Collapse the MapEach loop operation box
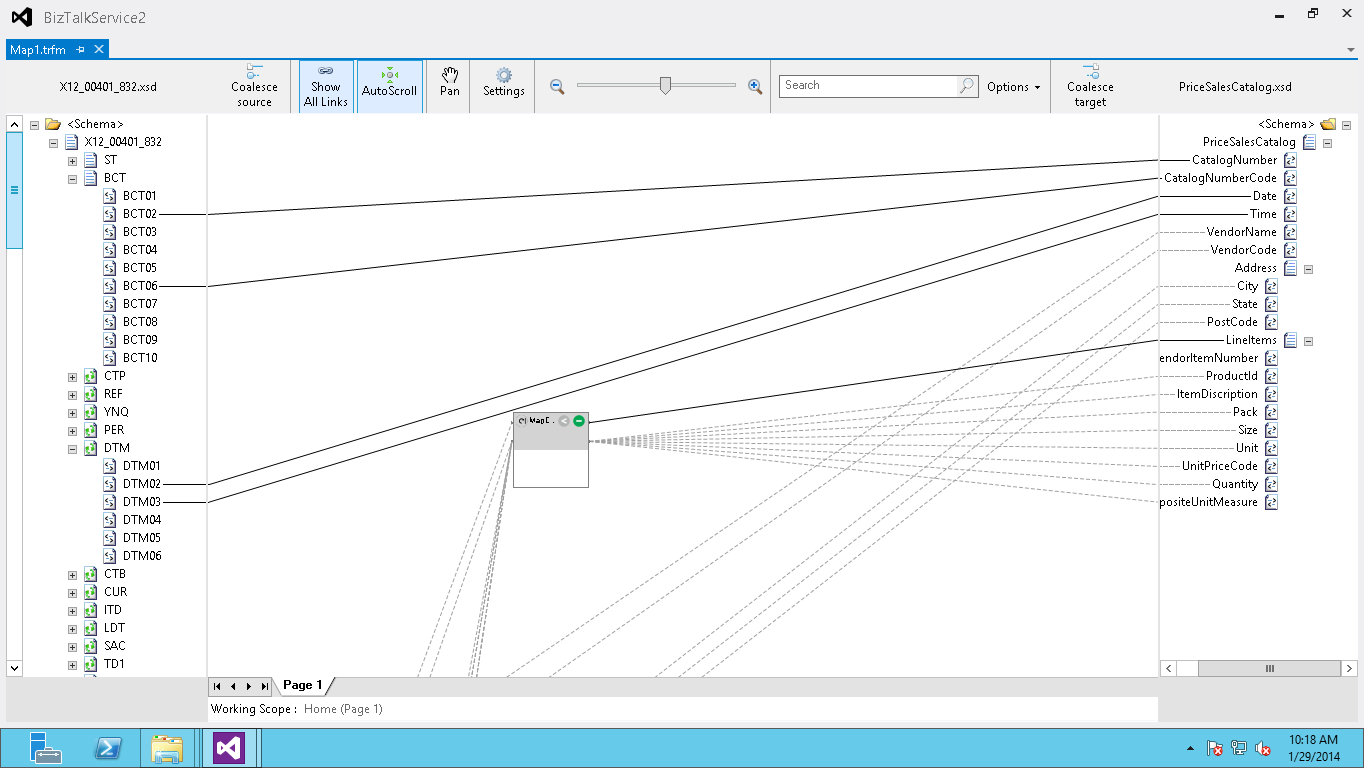This screenshot has height=768, width=1364. 579,421
